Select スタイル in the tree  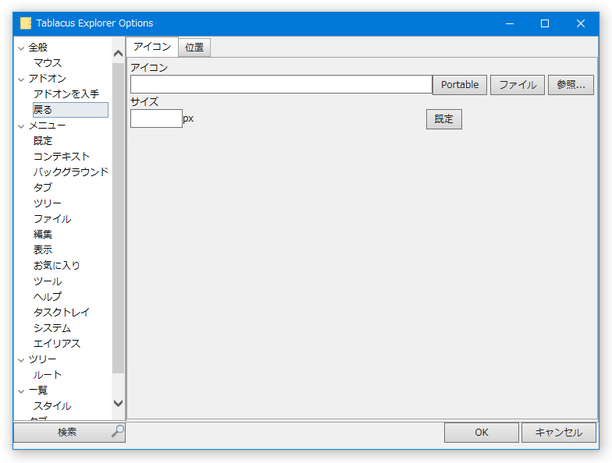tap(52, 406)
